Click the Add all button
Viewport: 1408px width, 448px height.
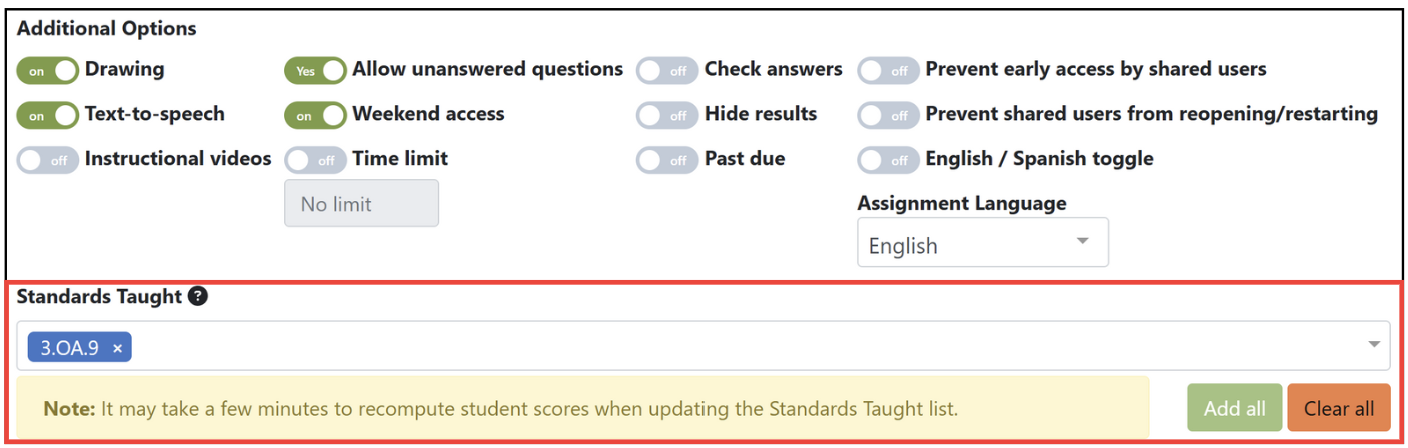point(1235,408)
